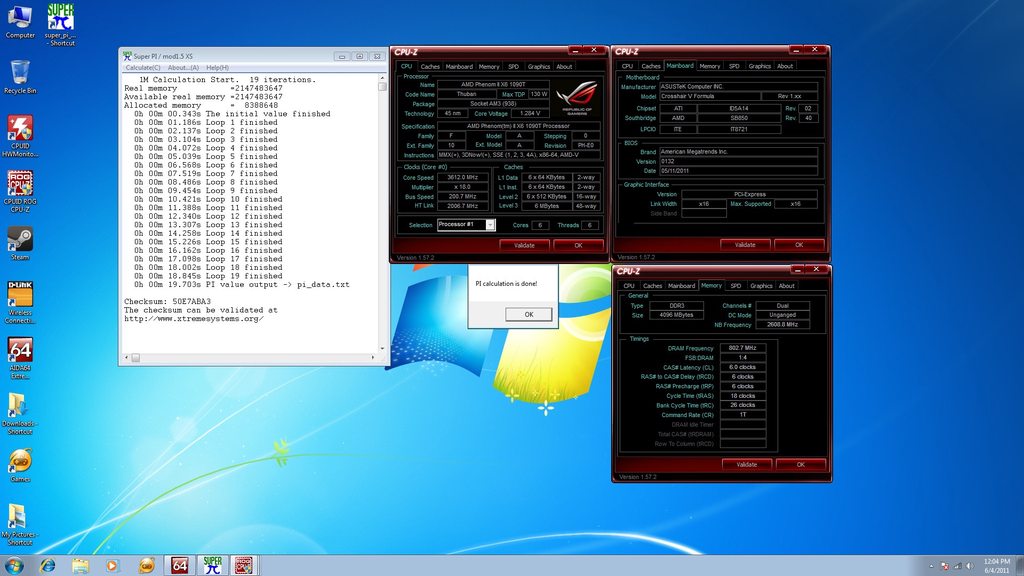Open CPU tab in CPU-Z Mainboard window
Viewport: 1024px width, 576px height.
tap(627, 66)
